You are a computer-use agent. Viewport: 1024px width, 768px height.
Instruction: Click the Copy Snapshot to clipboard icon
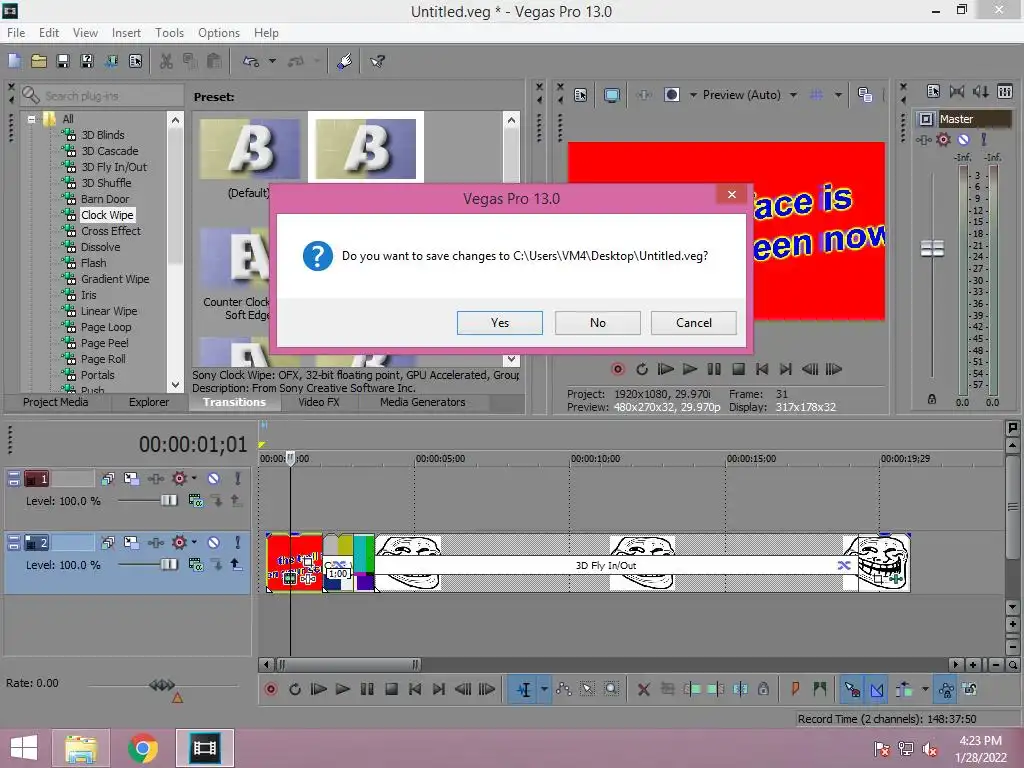pos(865,95)
